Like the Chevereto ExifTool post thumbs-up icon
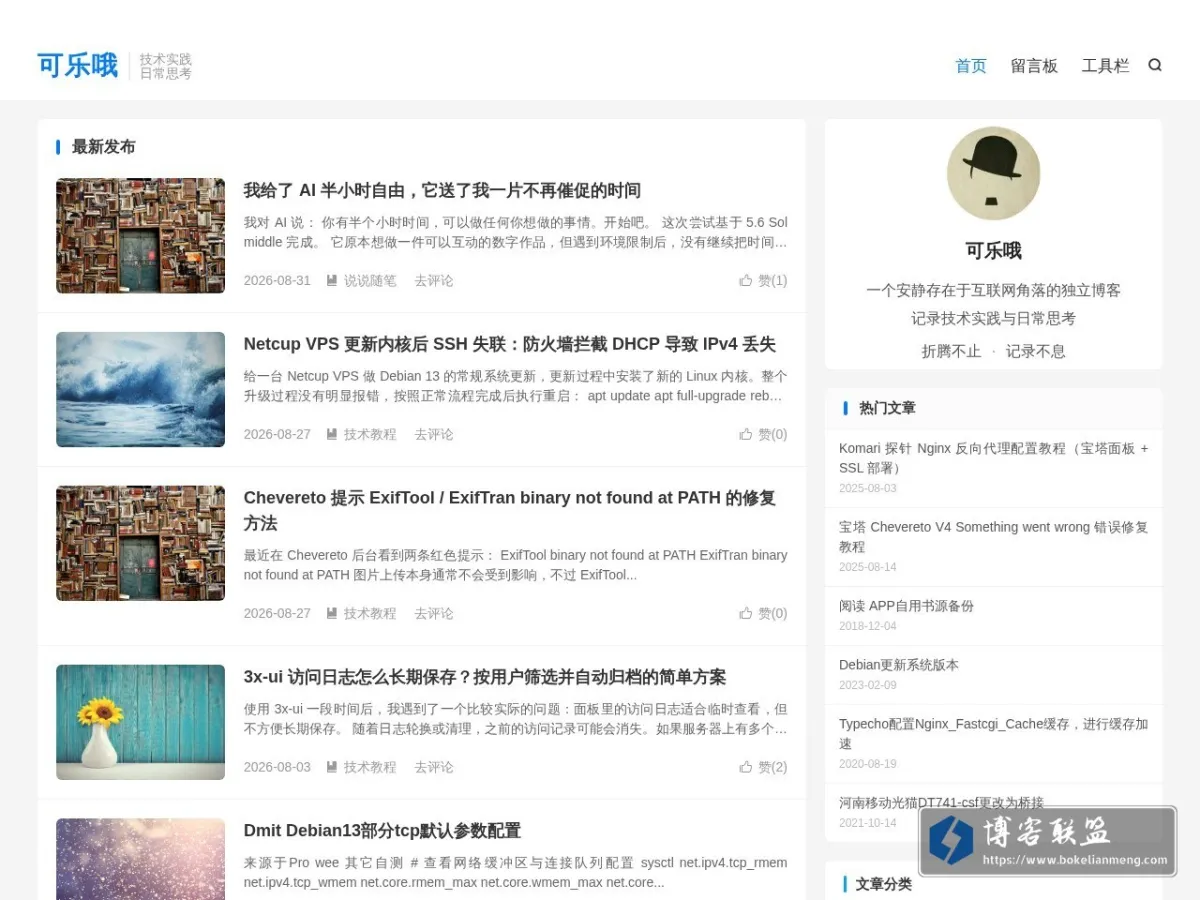This screenshot has height=900, width=1200. [x=746, y=613]
